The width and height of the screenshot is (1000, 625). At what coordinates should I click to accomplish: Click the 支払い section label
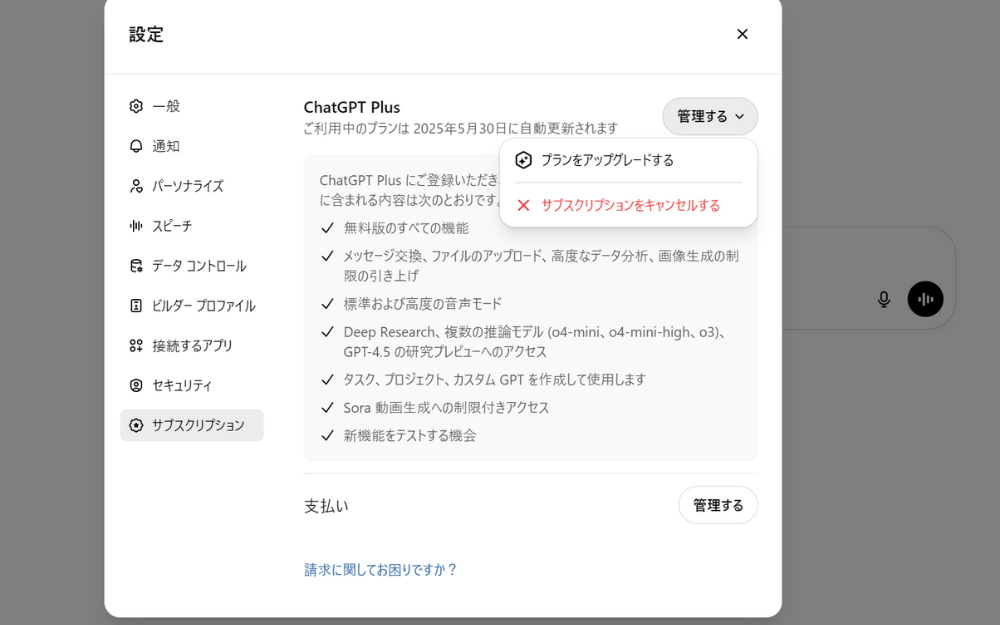point(326,506)
